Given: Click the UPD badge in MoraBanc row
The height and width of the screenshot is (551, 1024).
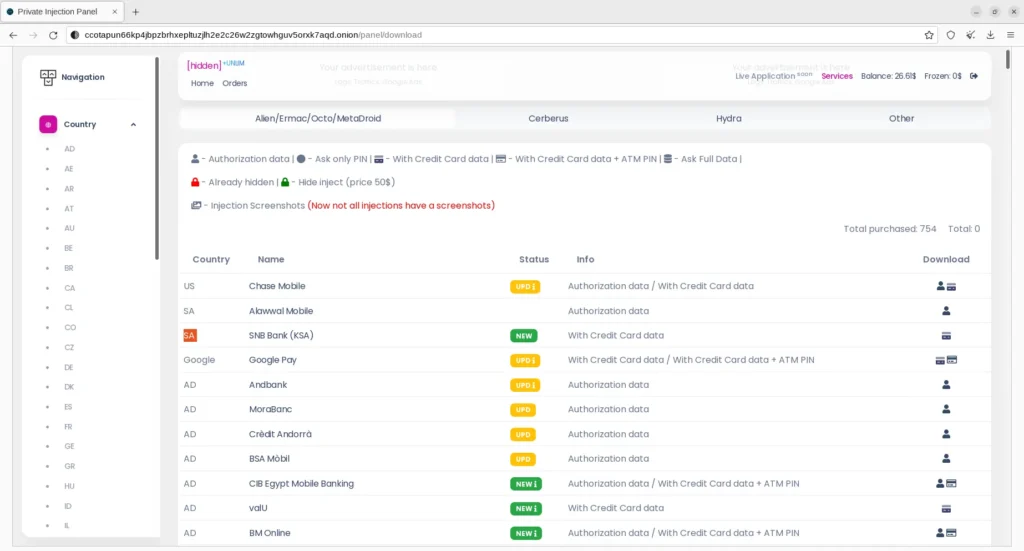Looking at the screenshot, I should (522, 410).
